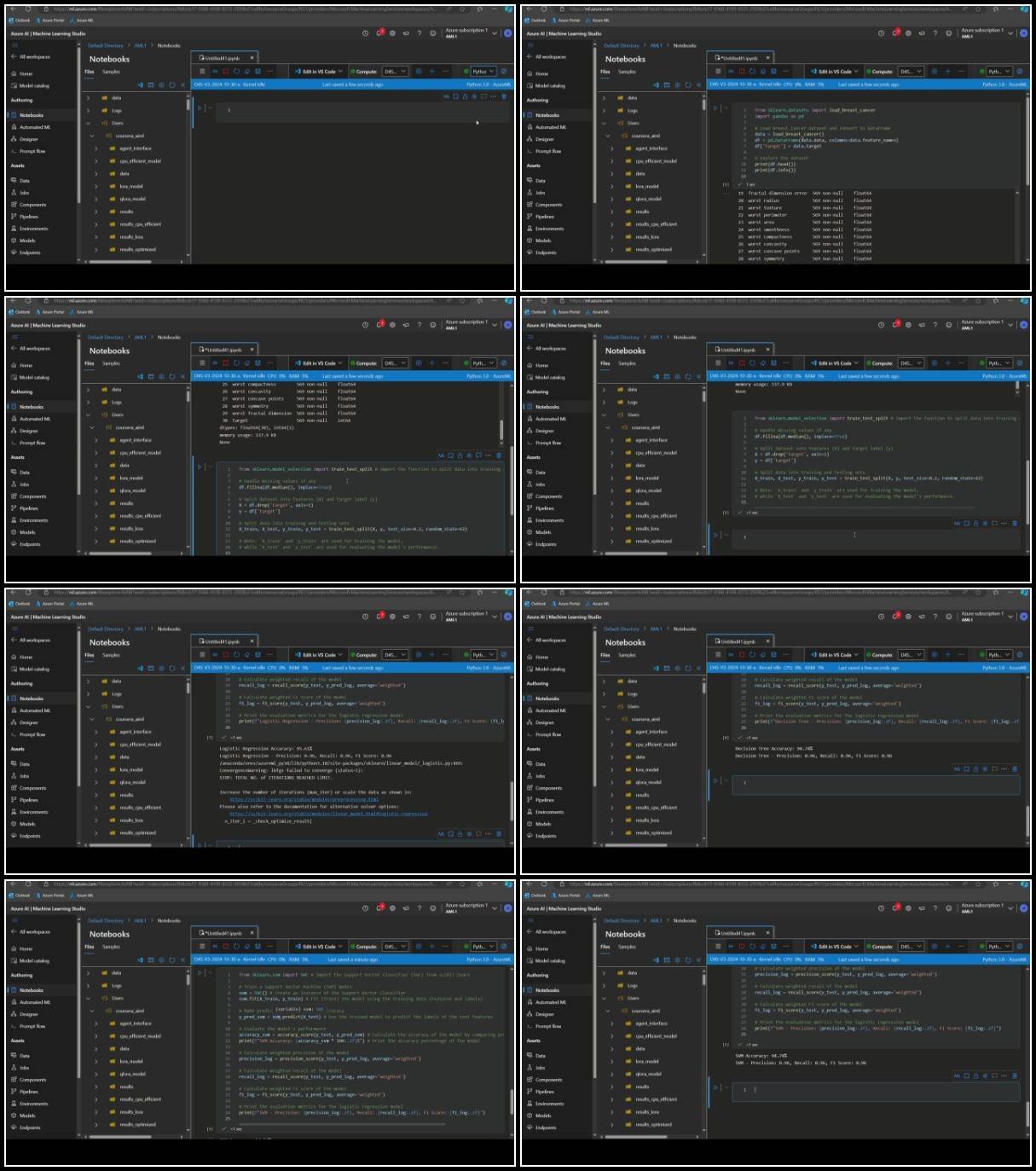Viewport: 1036px width, 1171px height.
Task: Open the Azure subscription 1 dropdown in the dtypes output screenshot
Action: tap(472, 323)
